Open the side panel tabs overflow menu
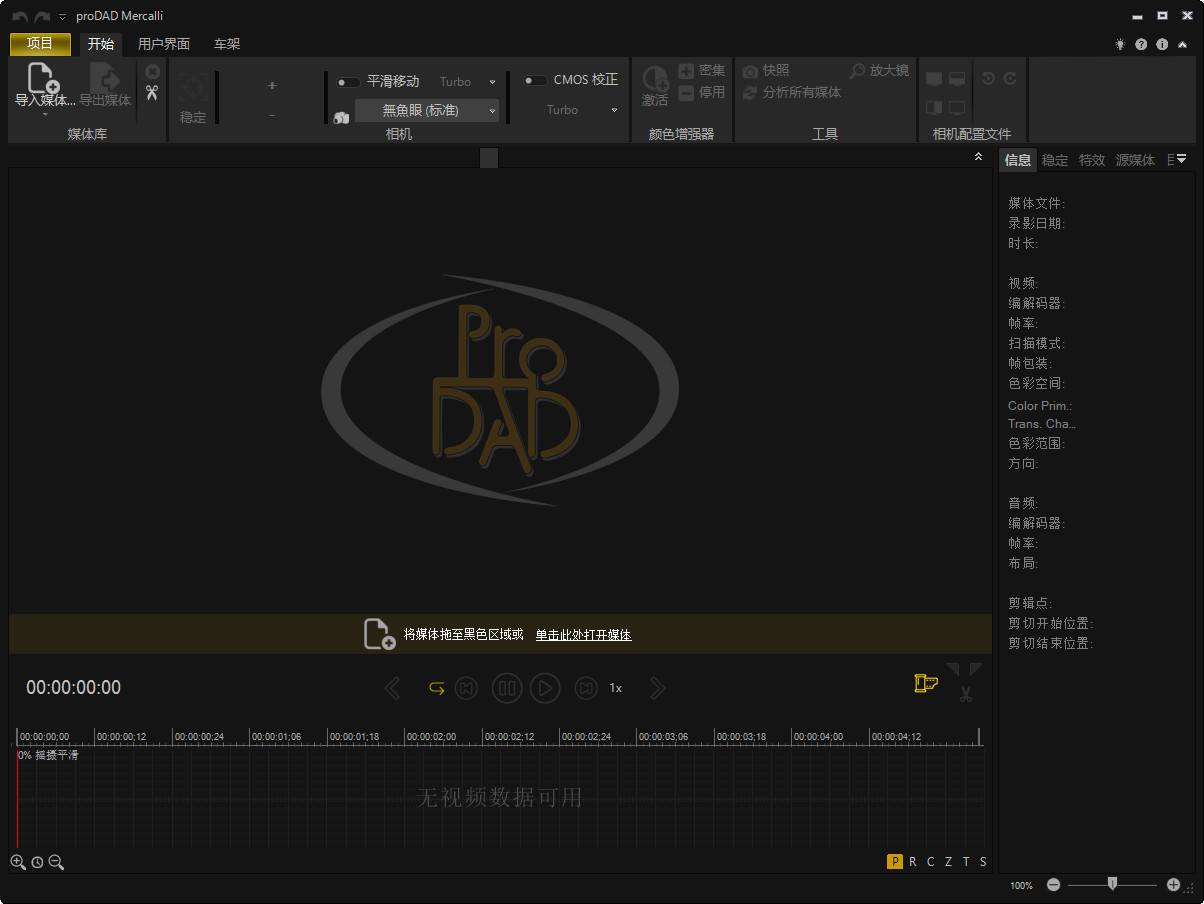1204x904 pixels. pyautogui.click(x=1181, y=159)
